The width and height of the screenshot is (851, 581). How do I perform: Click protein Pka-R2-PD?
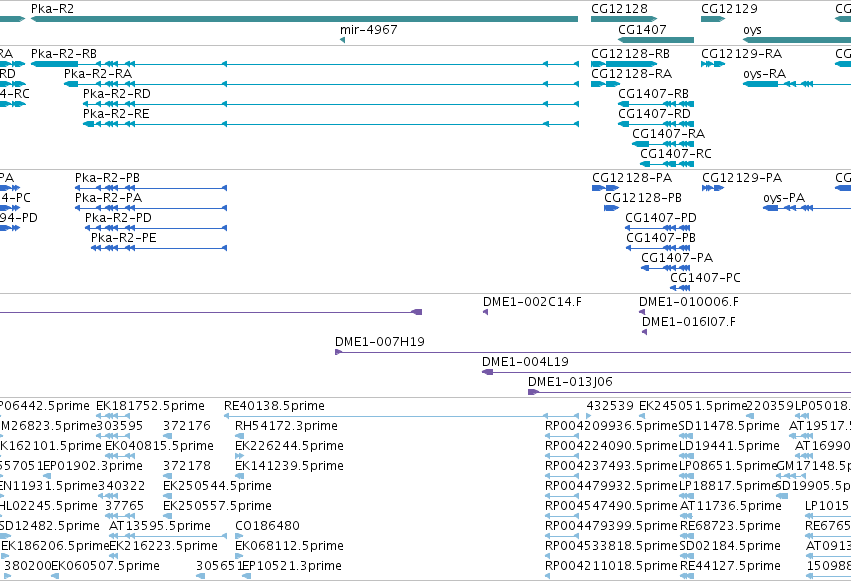156,228
